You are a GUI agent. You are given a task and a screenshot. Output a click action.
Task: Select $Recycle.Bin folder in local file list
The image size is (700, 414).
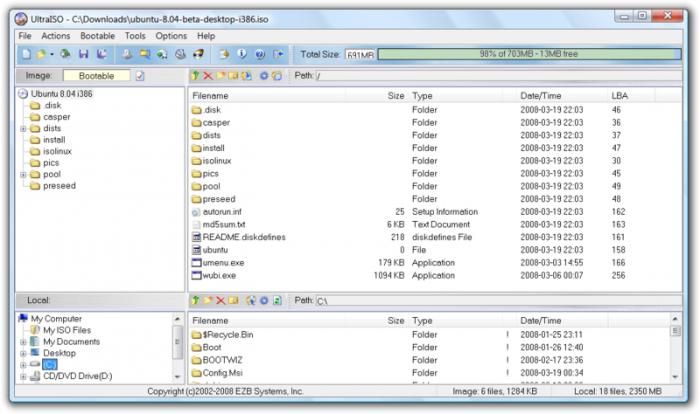pos(228,335)
